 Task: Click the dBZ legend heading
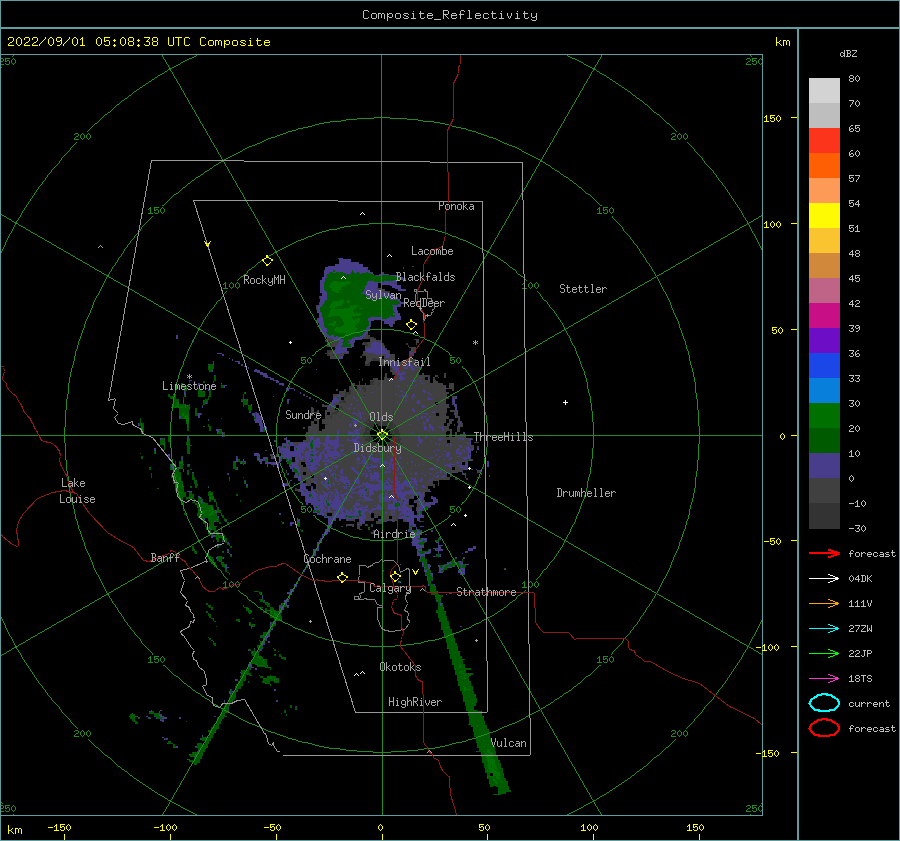click(848, 53)
